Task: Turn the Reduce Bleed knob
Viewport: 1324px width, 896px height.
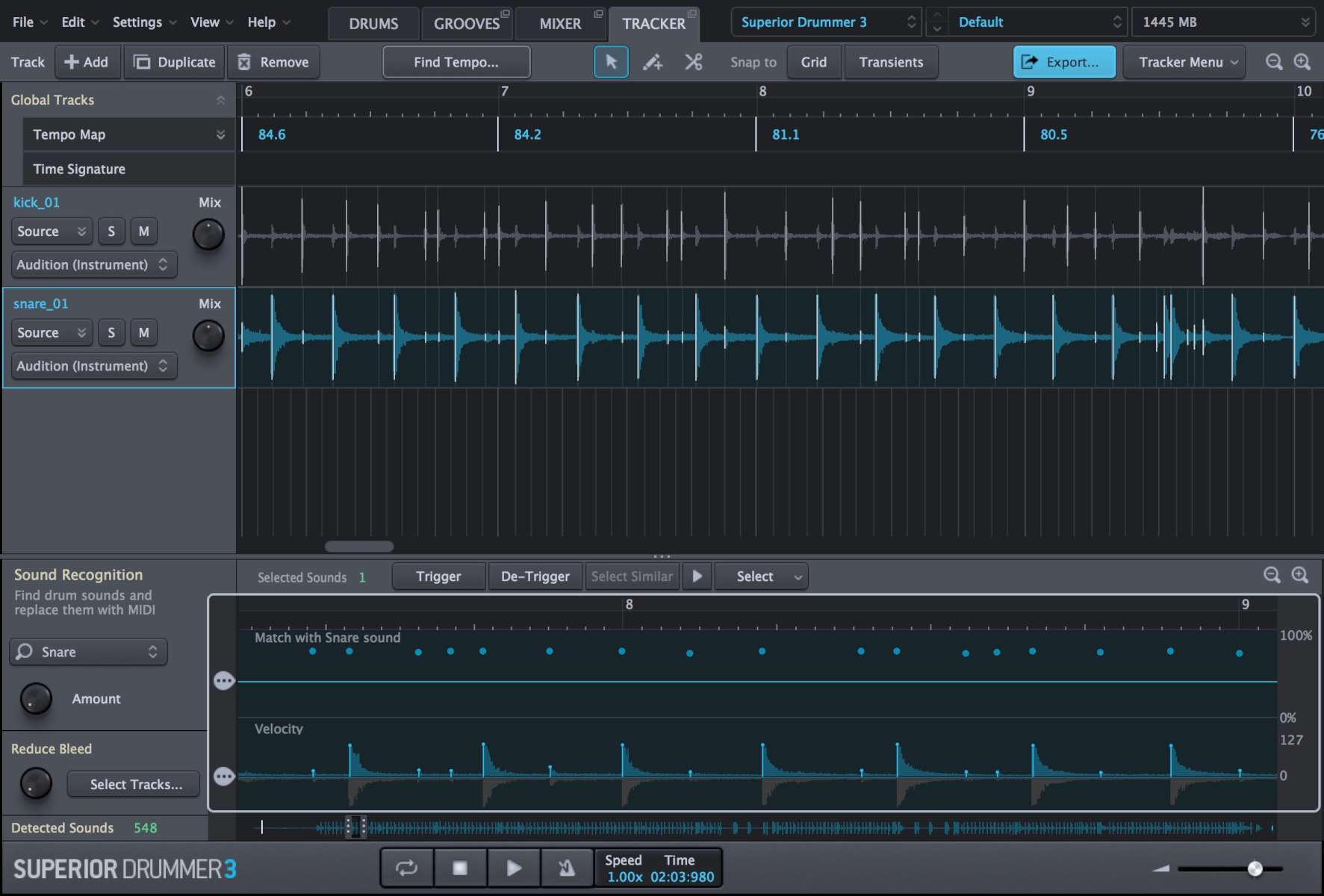Action: pyautogui.click(x=35, y=783)
